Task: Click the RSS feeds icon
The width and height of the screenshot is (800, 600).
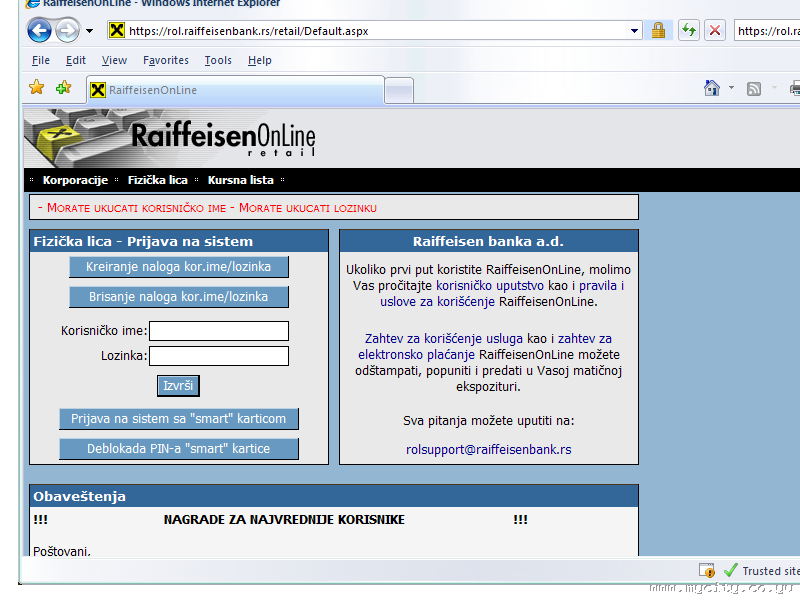Action: click(x=754, y=89)
